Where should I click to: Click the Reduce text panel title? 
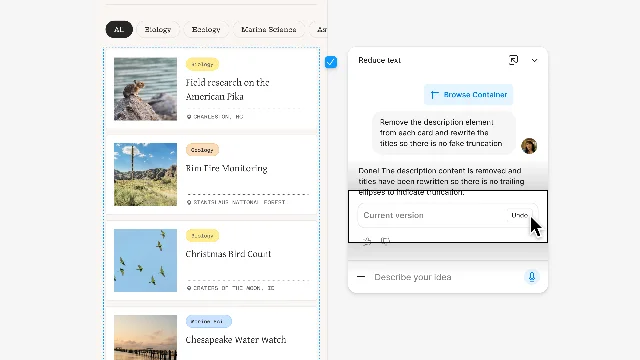pos(380,60)
